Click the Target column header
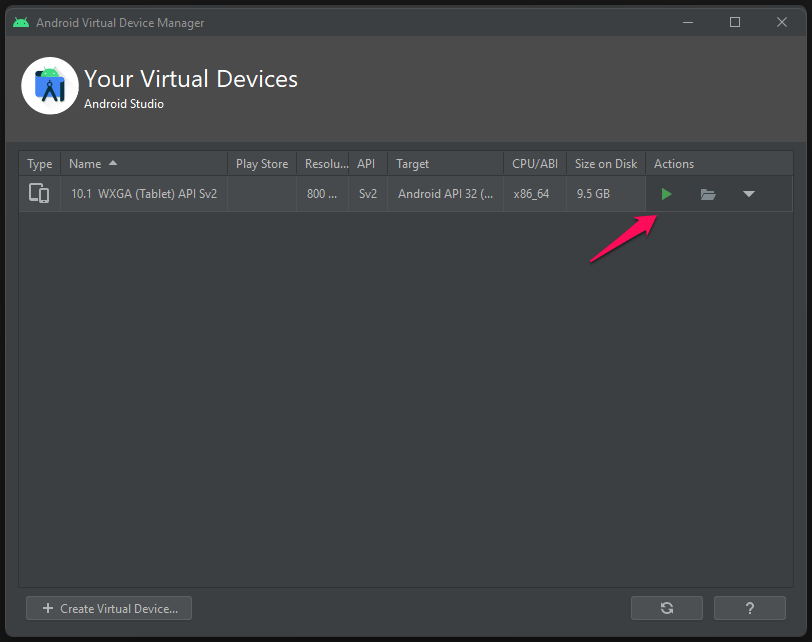This screenshot has width=812, height=642. [x=445, y=164]
